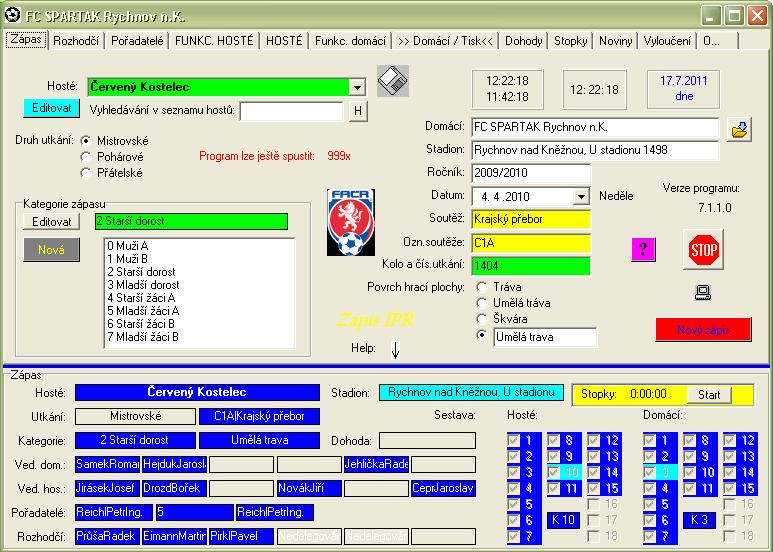Open the folder icon beside Domácí field

click(739, 129)
